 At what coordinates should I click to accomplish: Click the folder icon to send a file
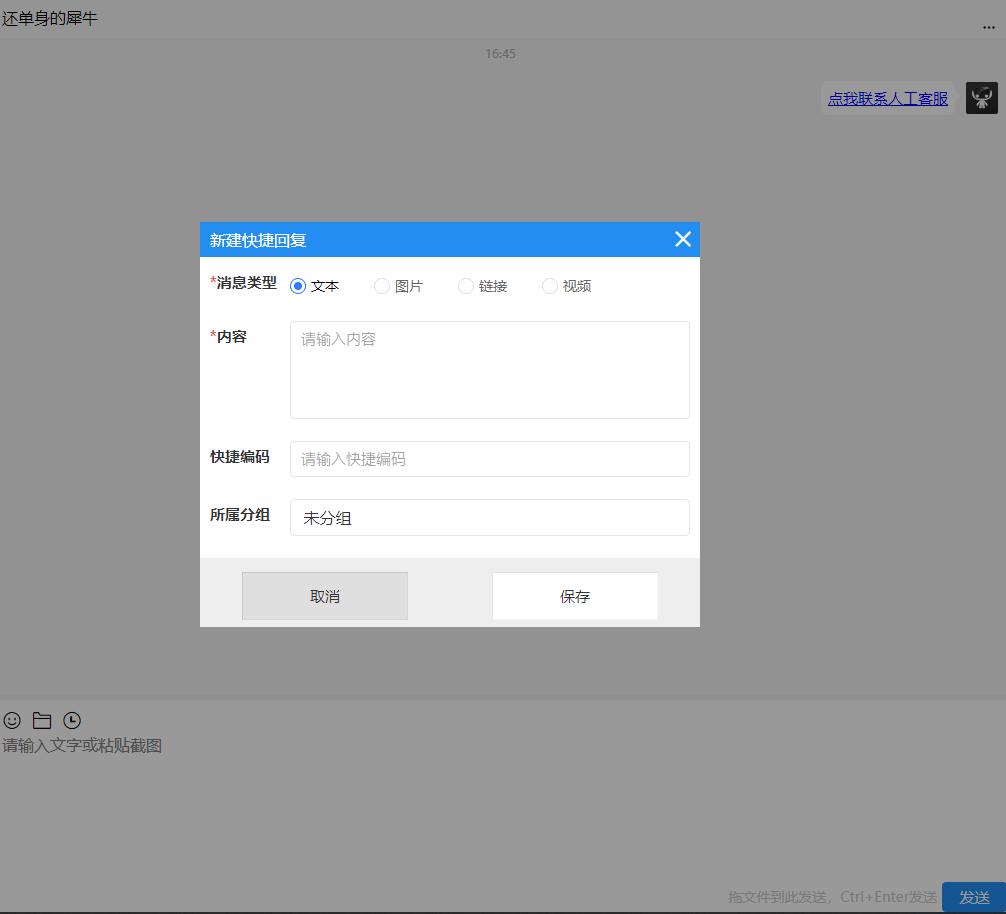pyautogui.click(x=42, y=720)
